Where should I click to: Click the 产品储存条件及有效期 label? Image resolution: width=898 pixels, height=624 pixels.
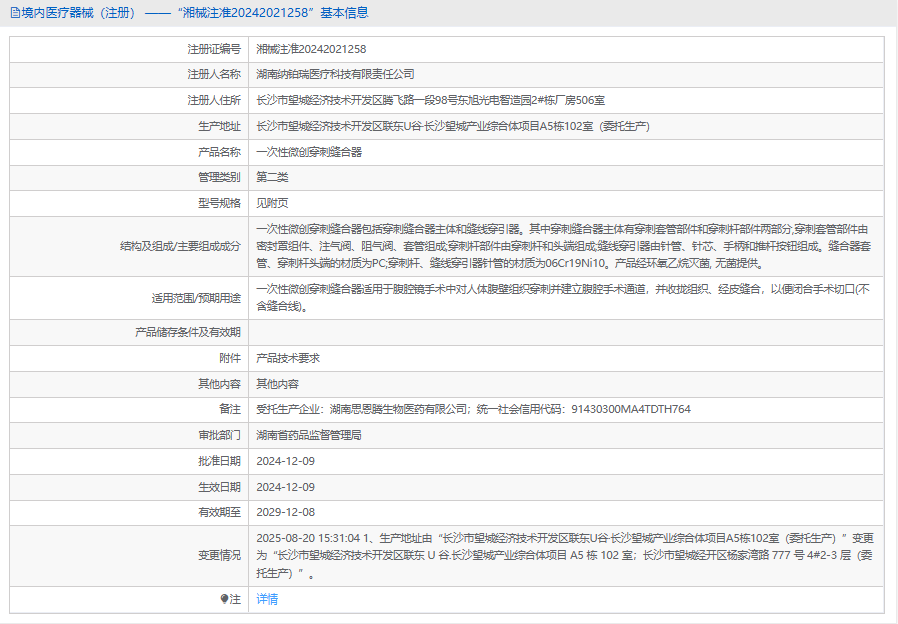188,332
